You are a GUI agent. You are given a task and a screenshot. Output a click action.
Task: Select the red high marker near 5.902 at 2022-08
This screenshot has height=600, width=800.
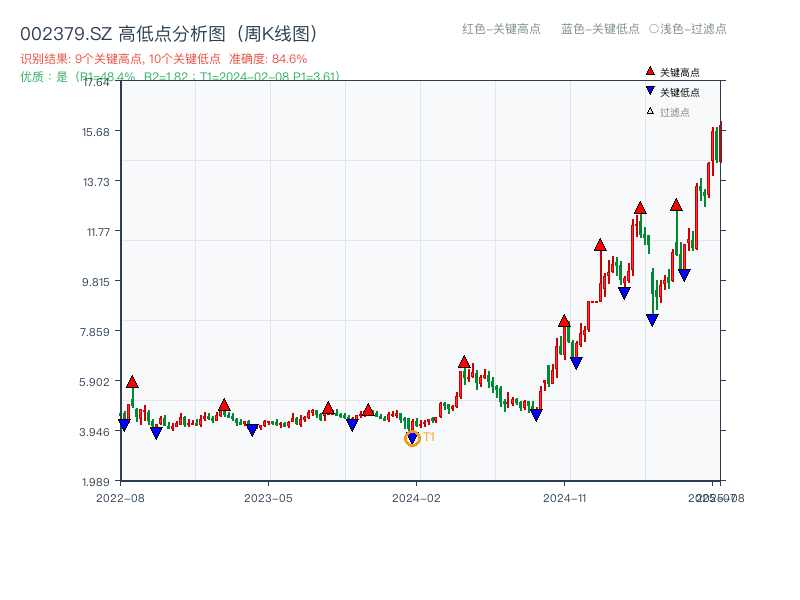132,382
